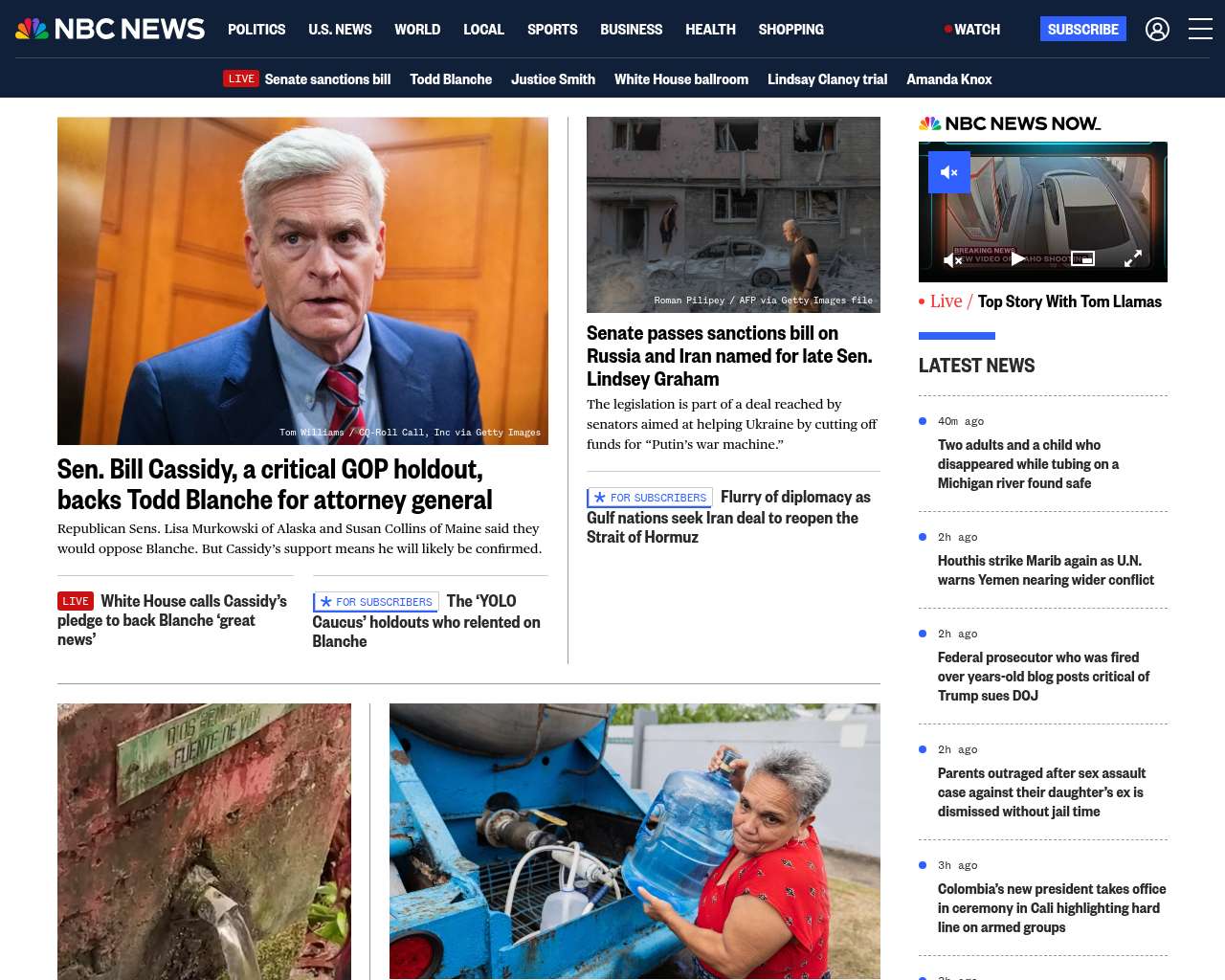Viewport: 1225px width, 980px height.
Task: Open the parents outraged sex assault case story
Action: (1041, 792)
